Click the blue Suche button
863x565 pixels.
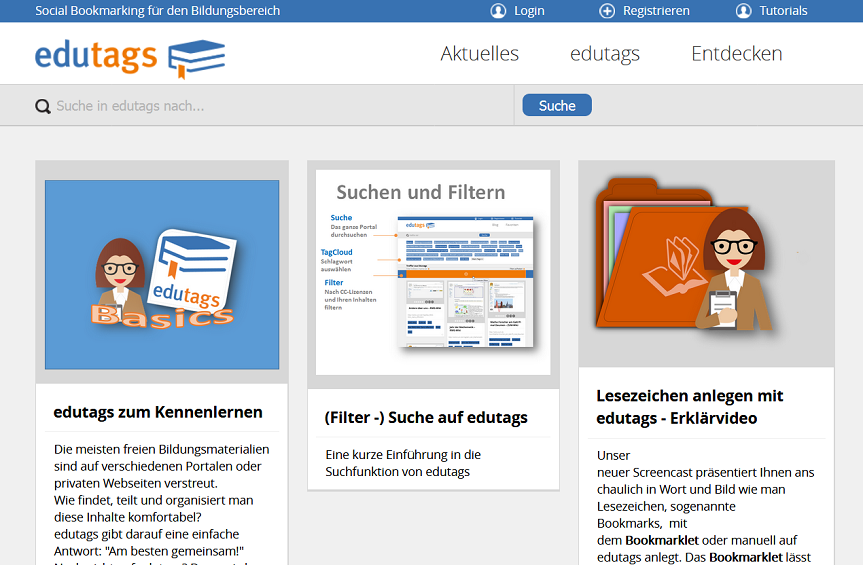coord(557,105)
